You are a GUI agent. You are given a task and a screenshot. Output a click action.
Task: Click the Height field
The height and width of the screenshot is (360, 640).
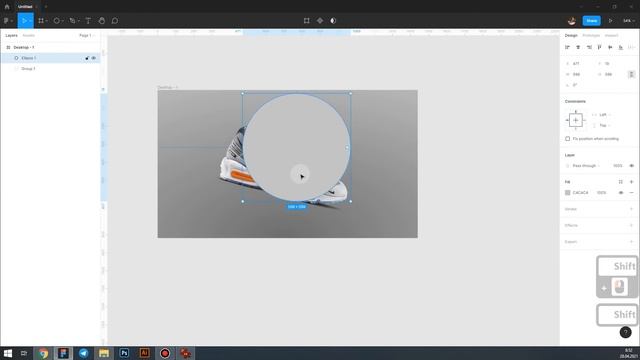[x=611, y=74]
